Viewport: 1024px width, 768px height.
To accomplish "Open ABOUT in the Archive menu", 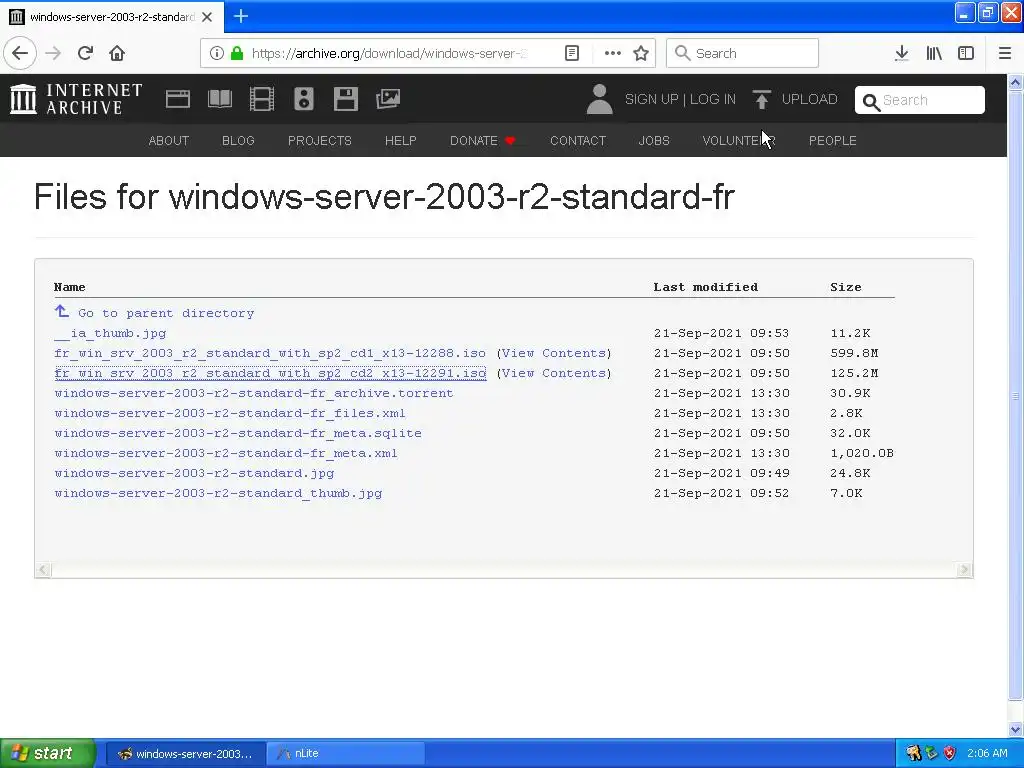I will 168,140.
